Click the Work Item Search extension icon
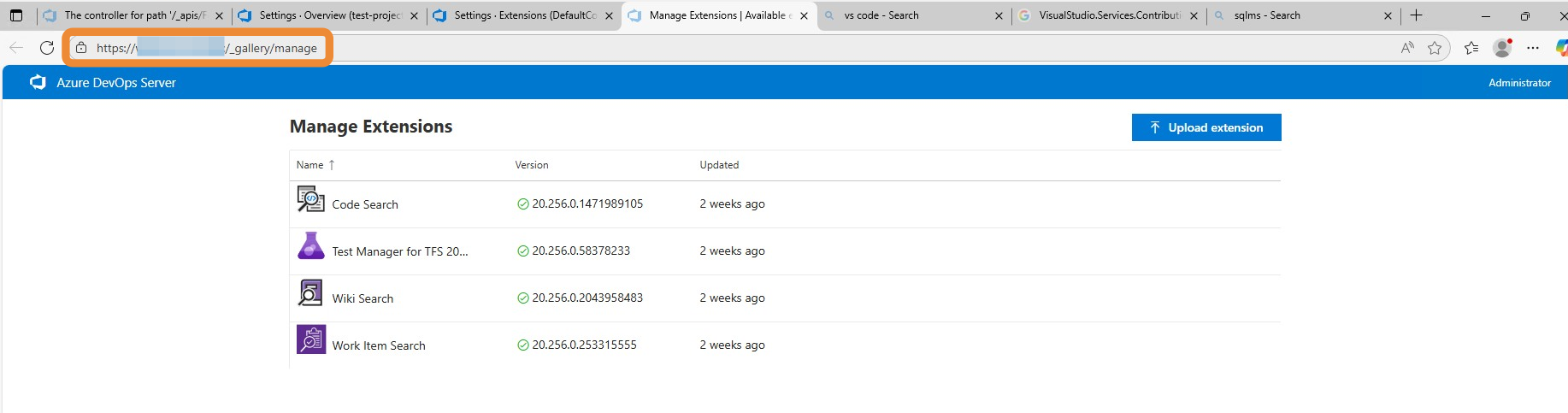 311,339
